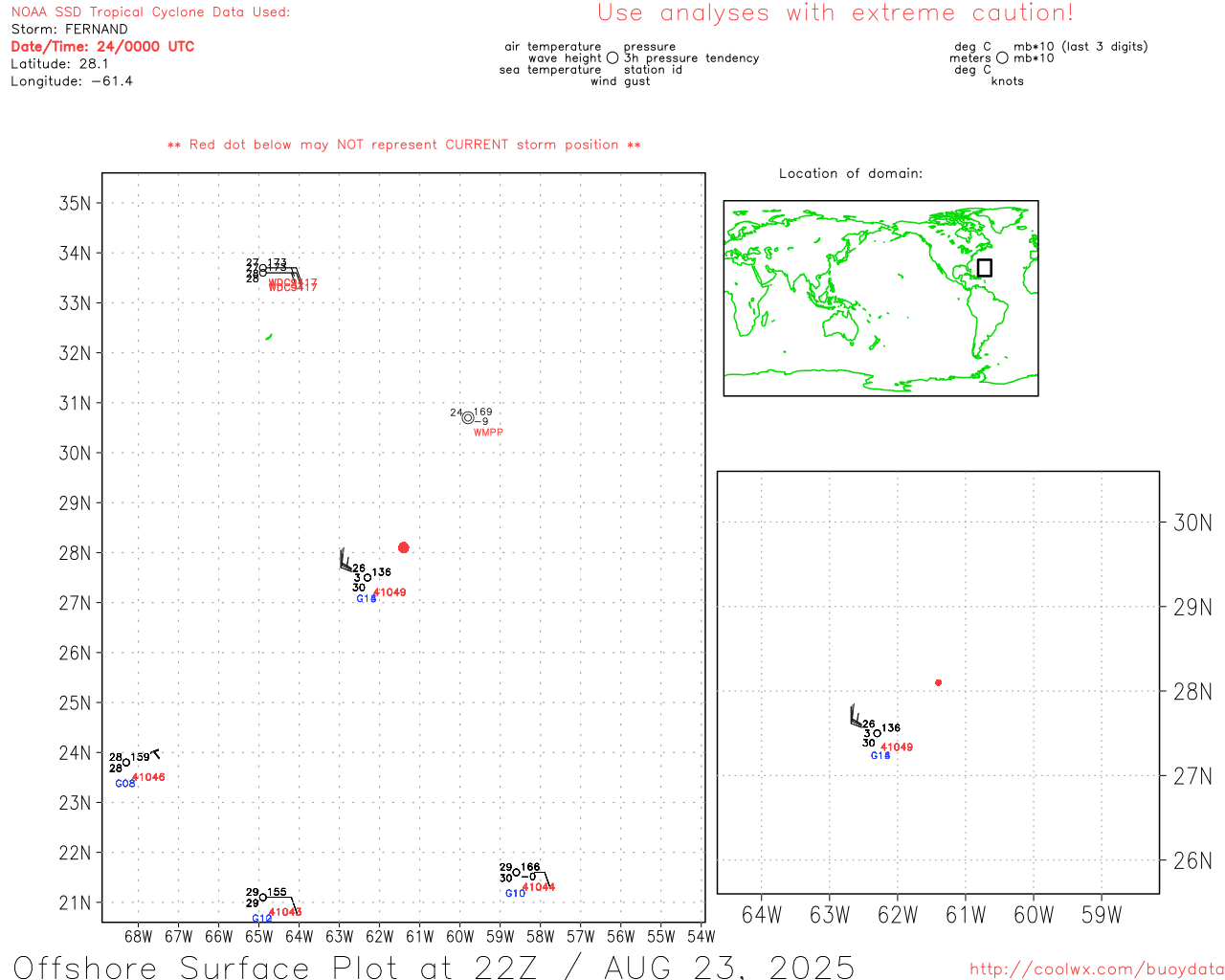Click the 21N latitude axis label on main map
The image size is (1225, 980).
pos(76,903)
